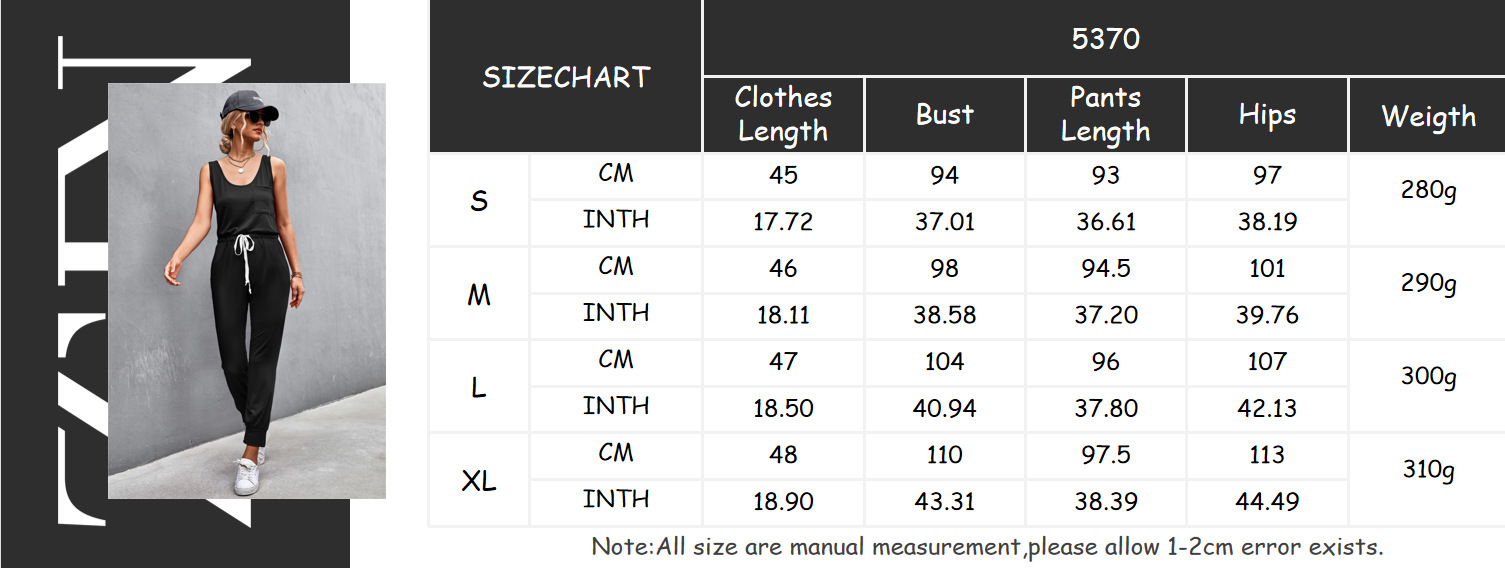
Task: Click the Clothes Length column header
Action: (783, 114)
